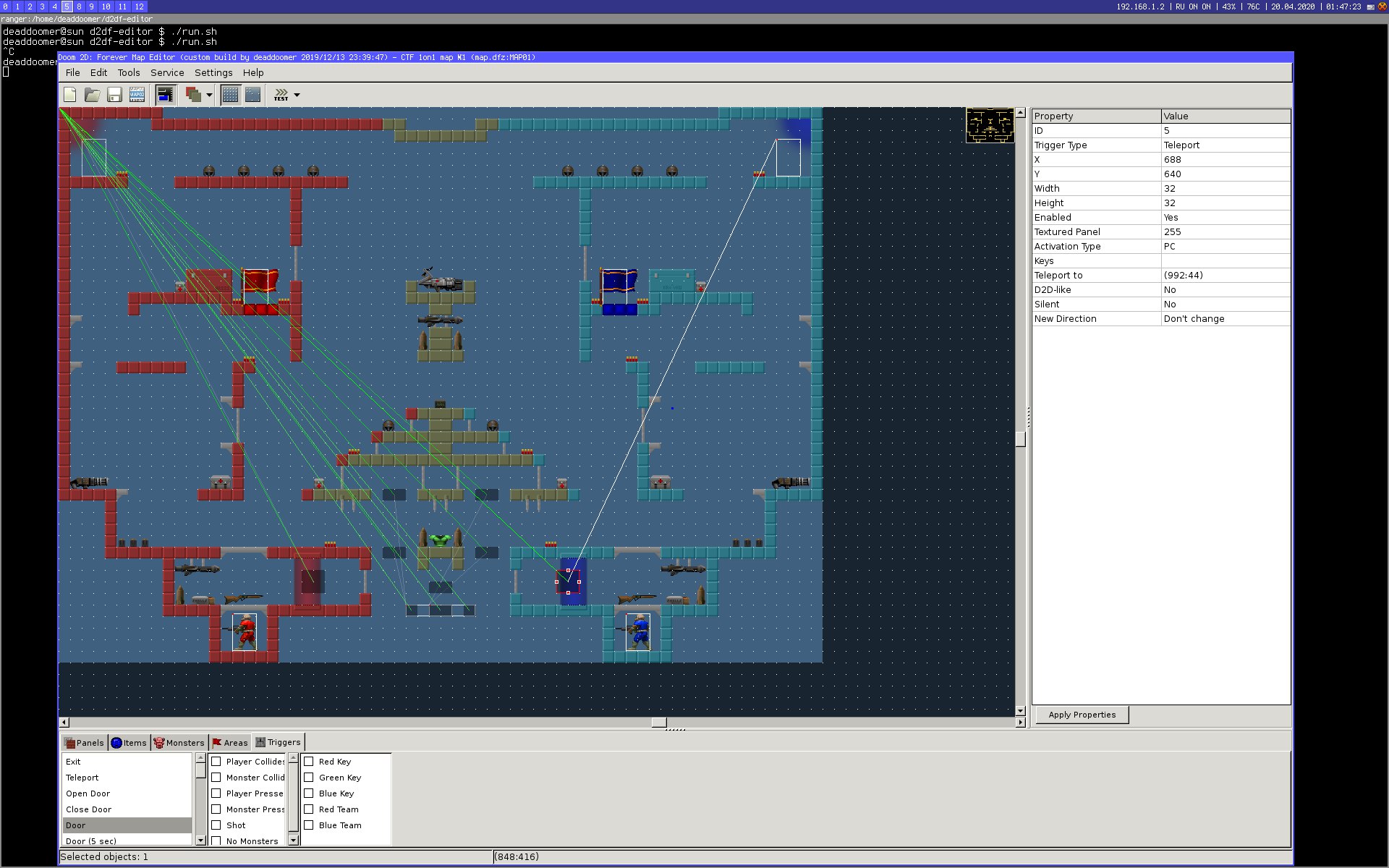
Task: Click the map overview thumbnail
Action: pos(990,125)
